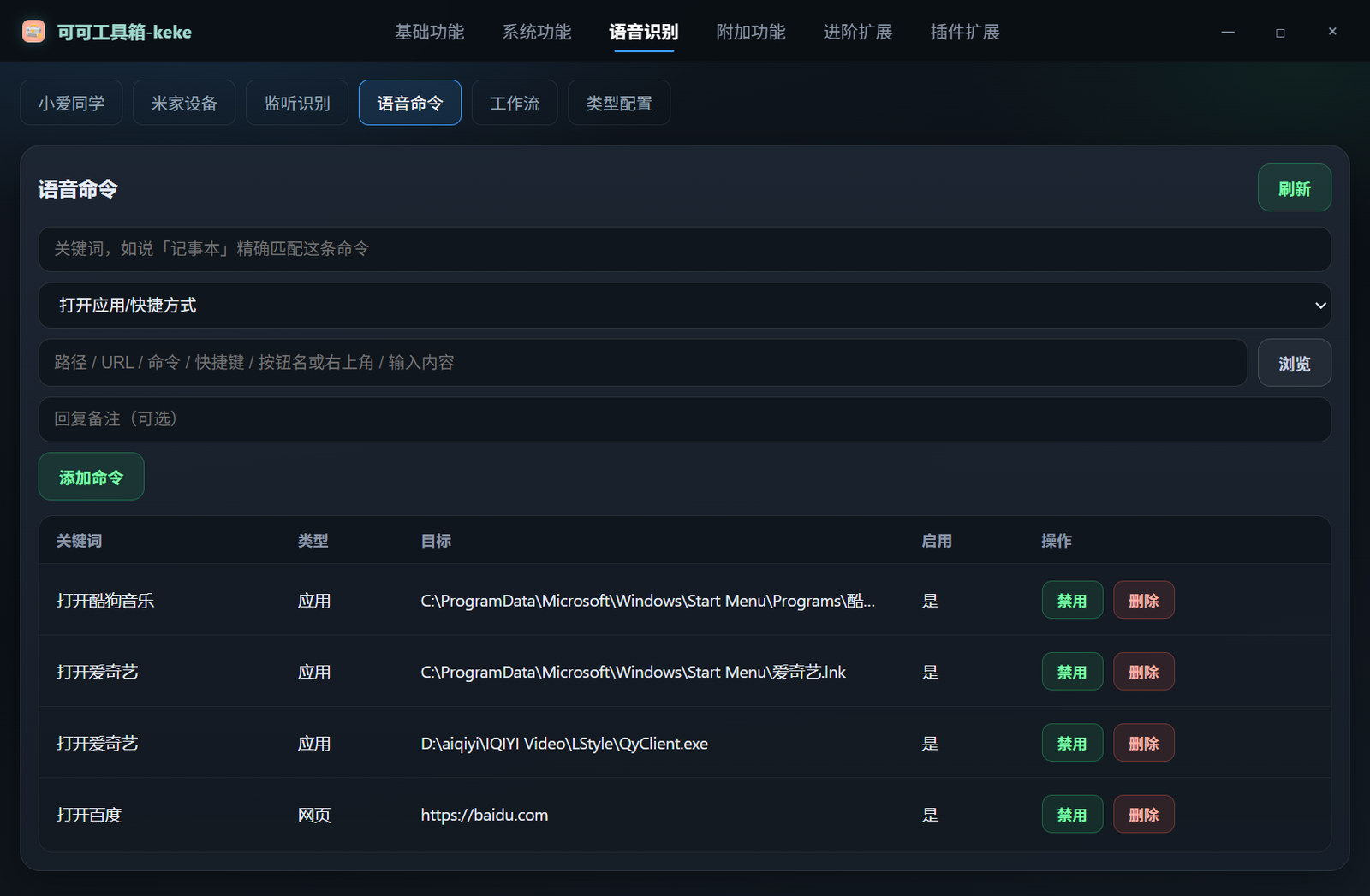
Task: Click the 启用 column header
Action: tap(937, 541)
